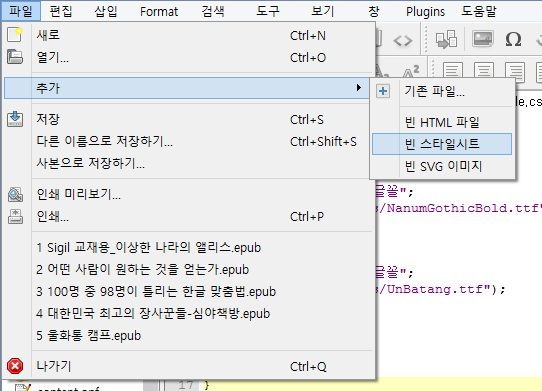Open recent file 어떤 사람이 원하는 것을 얻는가.epub
The width and height of the screenshot is (542, 391).
click(189, 269)
